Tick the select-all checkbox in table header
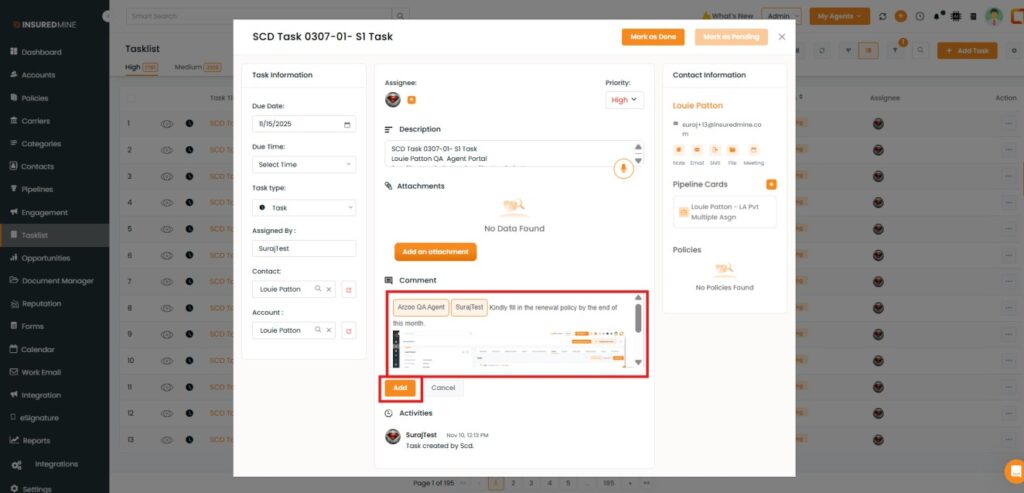Screen dimensions: 1024x493 [130, 98]
